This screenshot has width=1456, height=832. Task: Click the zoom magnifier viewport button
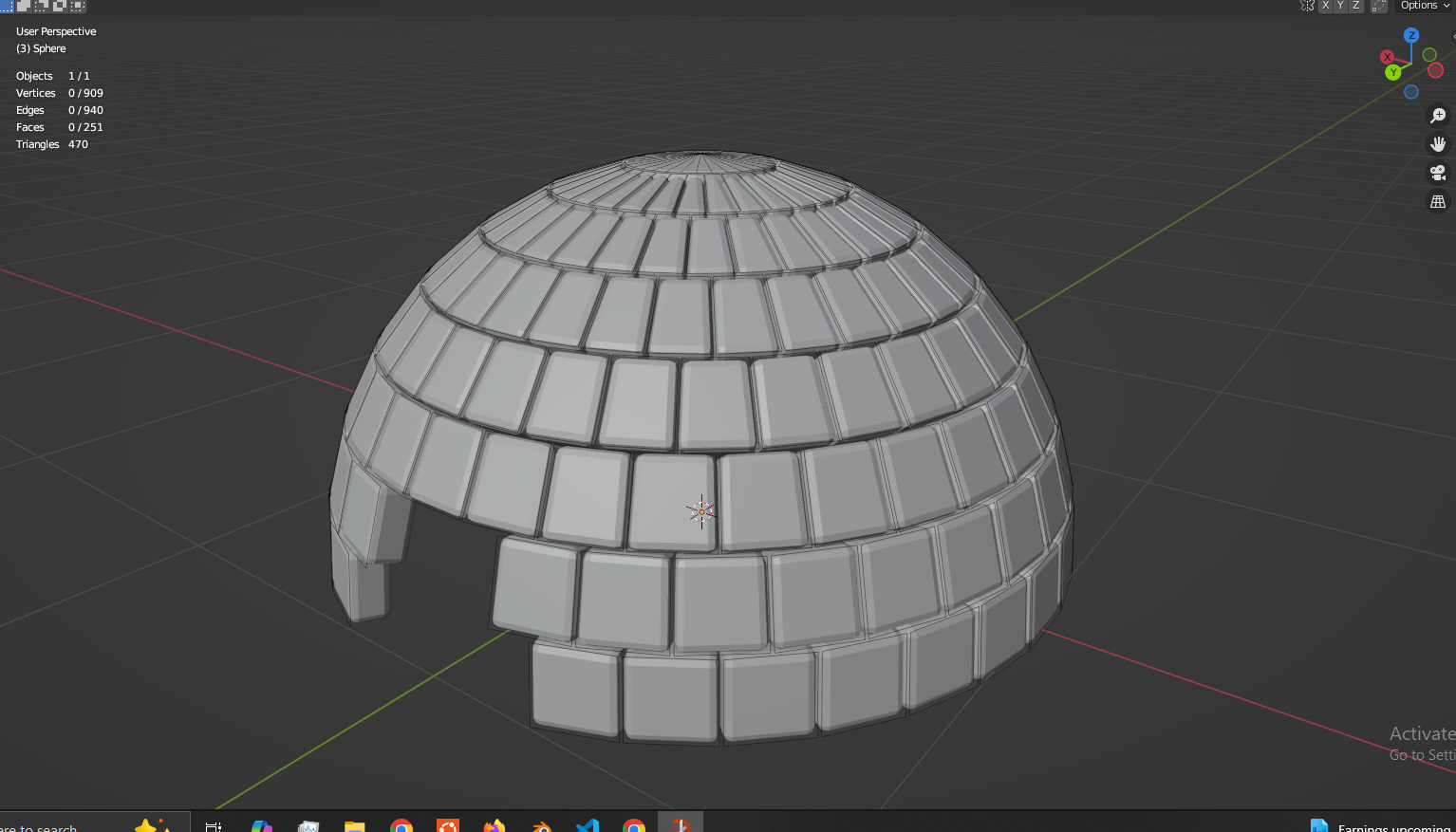[x=1438, y=116]
